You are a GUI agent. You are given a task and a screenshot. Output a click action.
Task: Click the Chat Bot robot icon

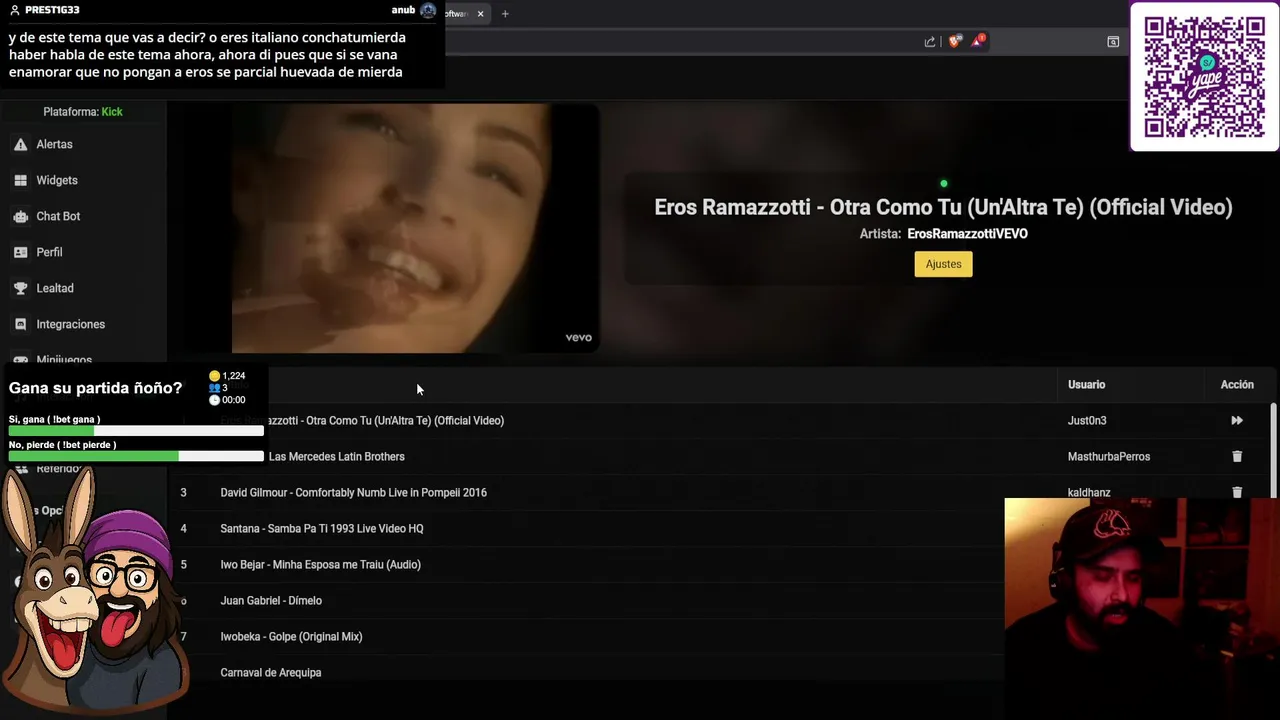(x=20, y=216)
